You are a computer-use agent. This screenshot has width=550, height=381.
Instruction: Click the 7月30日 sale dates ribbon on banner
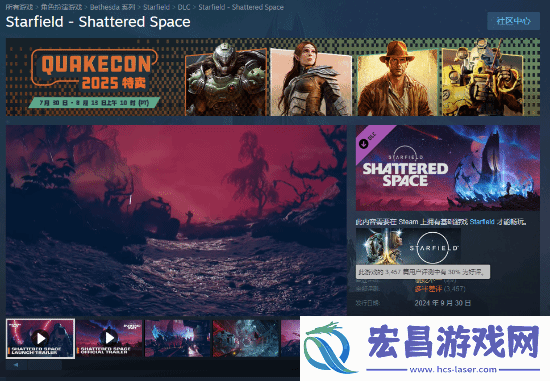tap(94, 103)
